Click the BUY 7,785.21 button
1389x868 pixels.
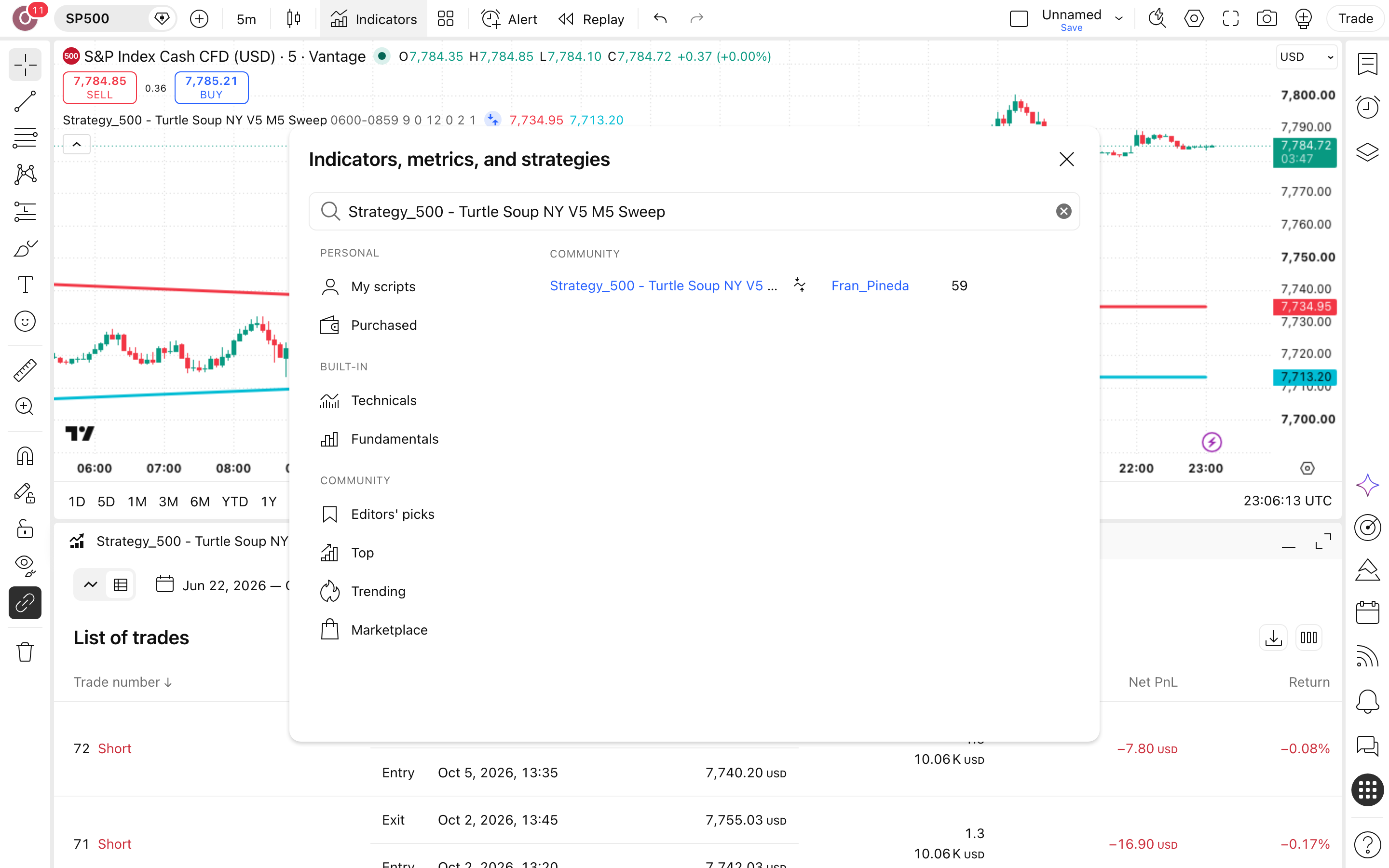pos(211,87)
